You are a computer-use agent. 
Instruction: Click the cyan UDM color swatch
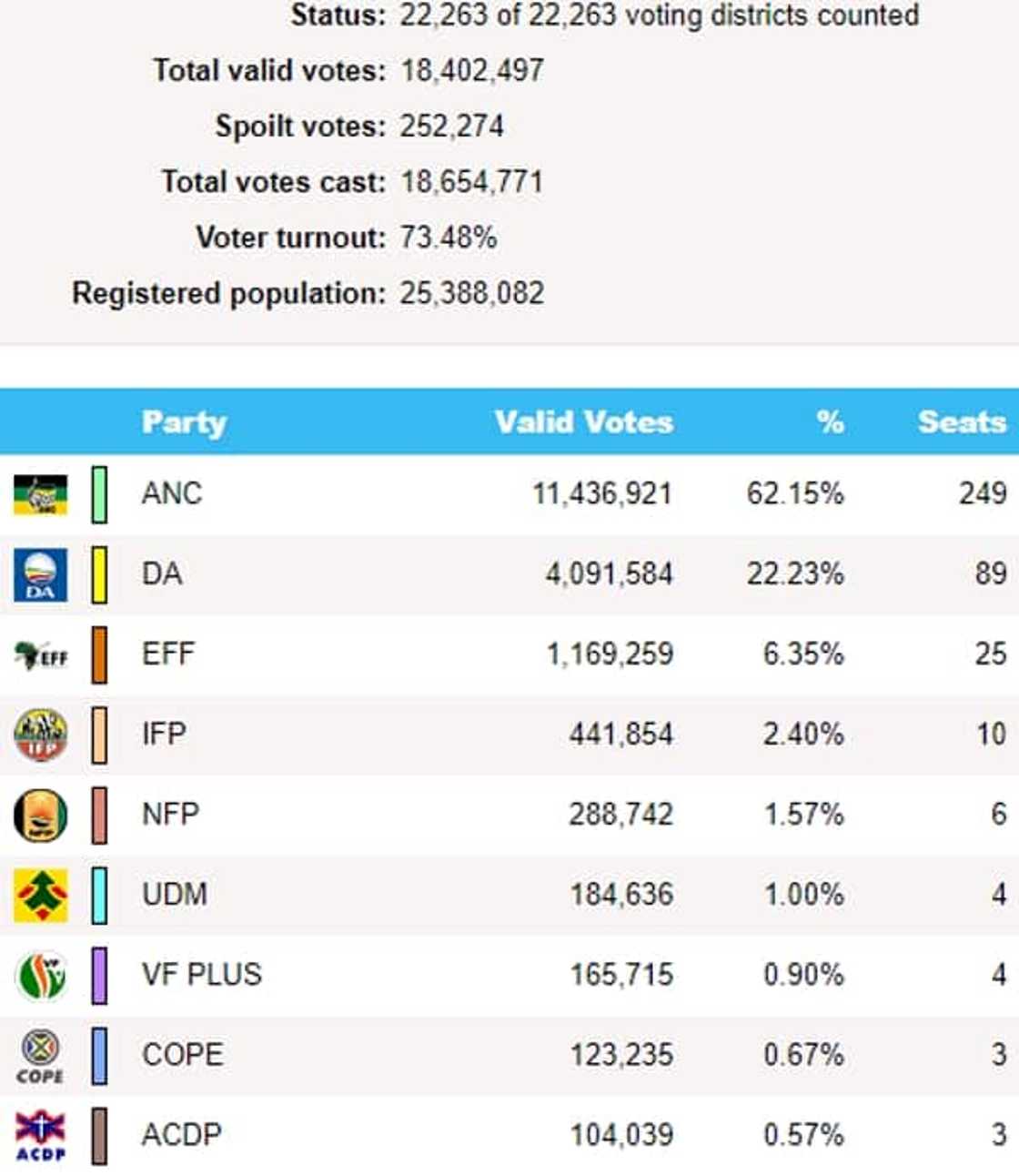click(x=99, y=895)
